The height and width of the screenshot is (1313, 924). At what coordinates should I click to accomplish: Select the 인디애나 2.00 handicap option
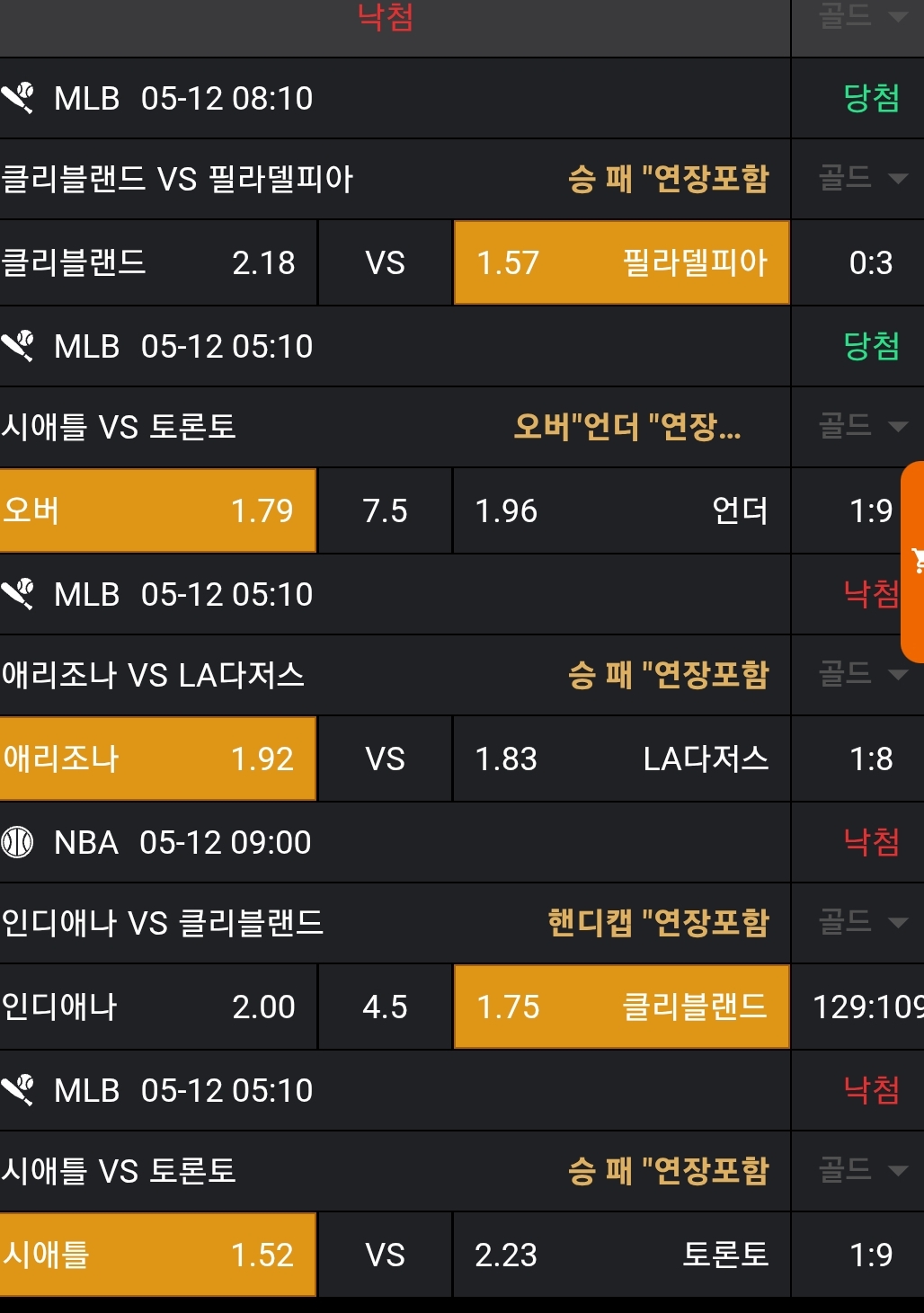(x=158, y=1007)
